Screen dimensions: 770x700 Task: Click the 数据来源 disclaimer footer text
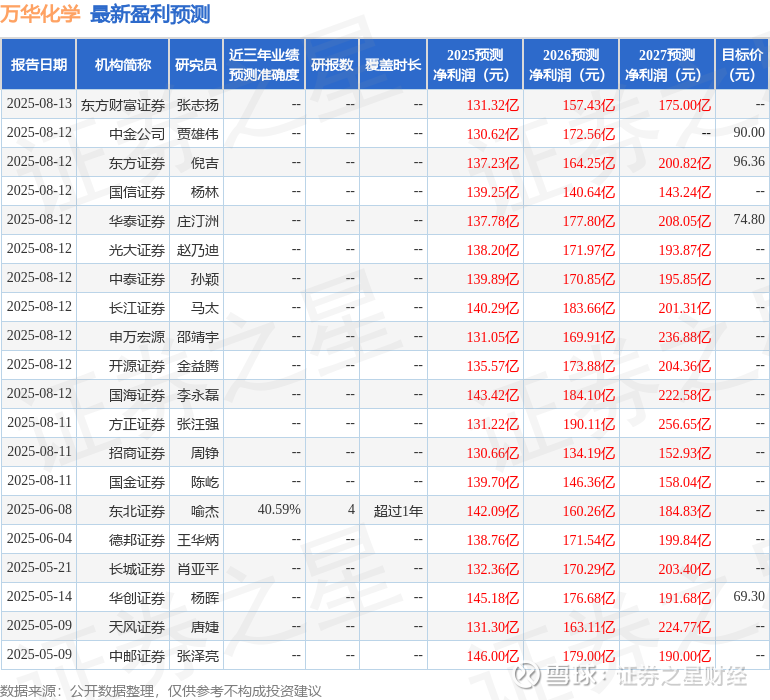[x=161, y=691]
